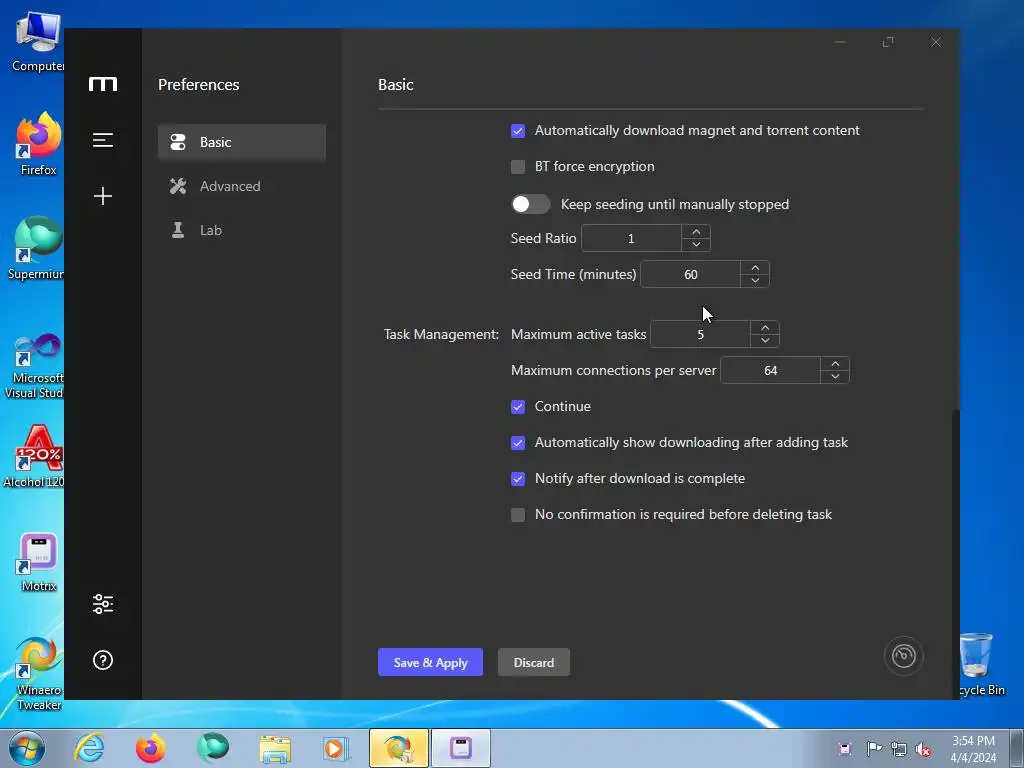Click Seed Time minutes input field
1024x768 pixels.
coord(691,274)
